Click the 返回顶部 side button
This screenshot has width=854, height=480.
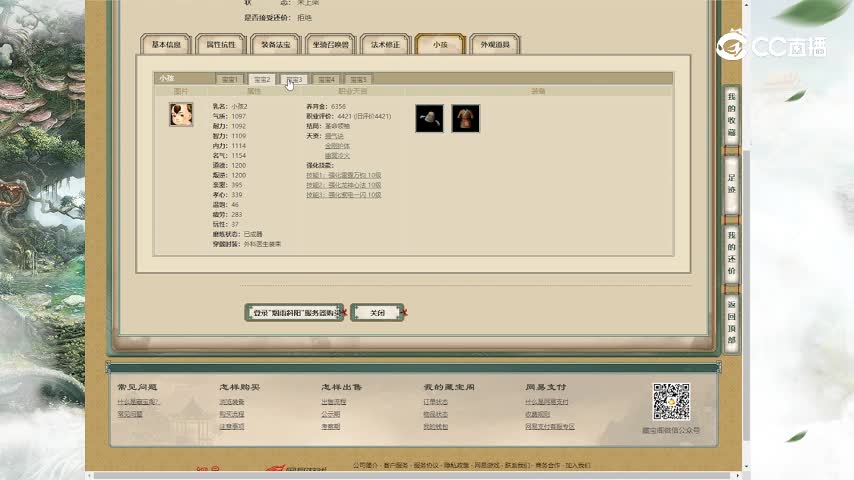[x=731, y=322]
